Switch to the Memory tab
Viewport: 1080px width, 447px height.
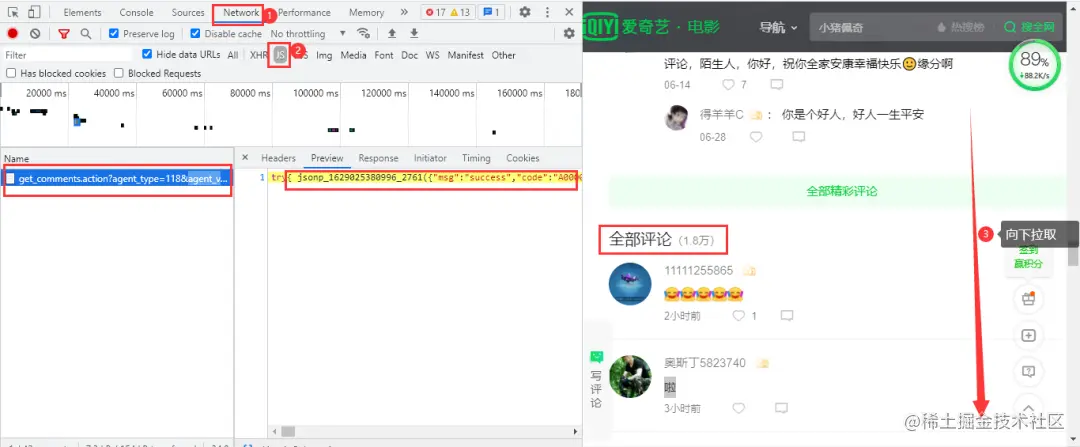(366, 12)
